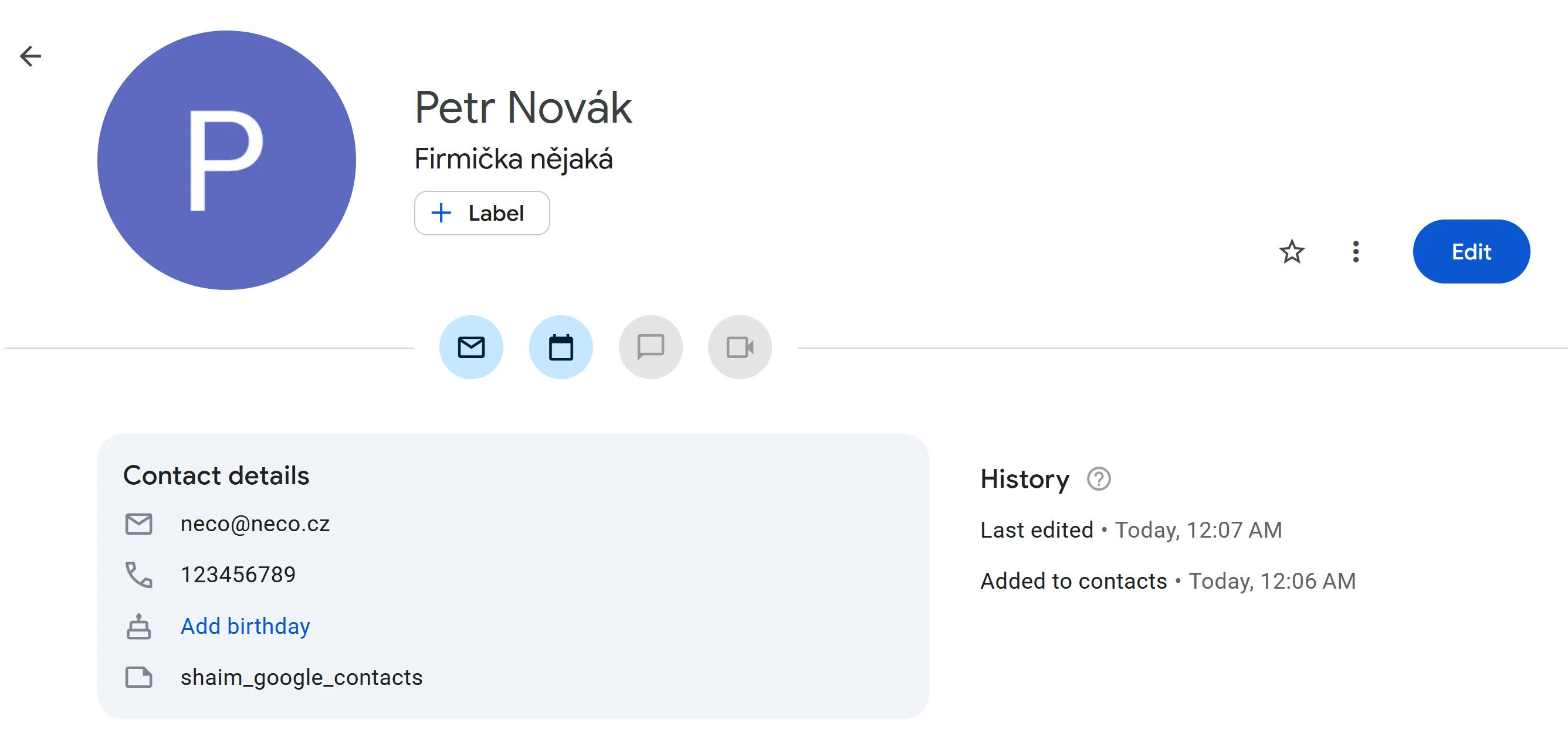Click the note icon beside shaim_google_contacts
The width and height of the screenshot is (1568, 746).
139,677
